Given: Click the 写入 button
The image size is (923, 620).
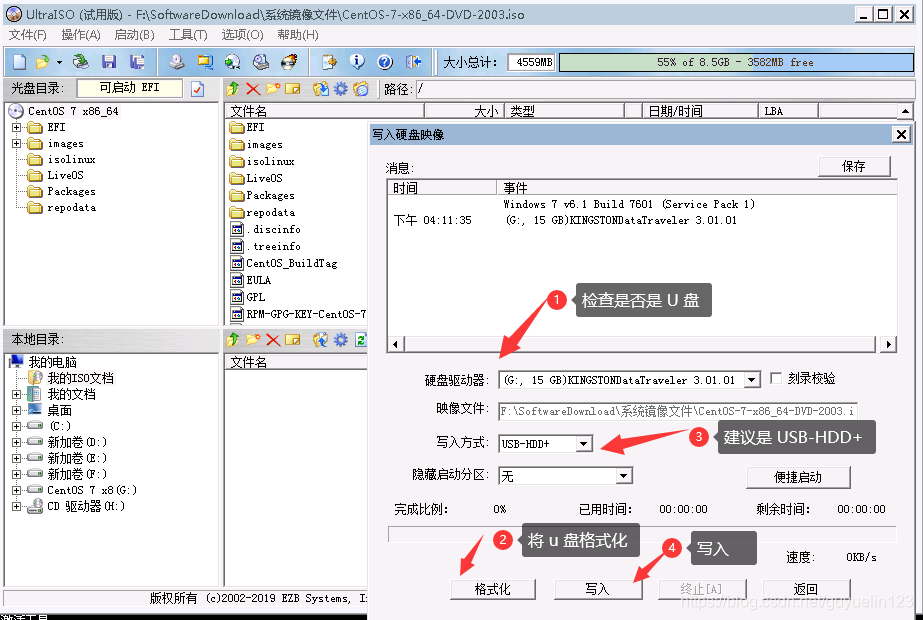Looking at the screenshot, I should click(x=597, y=589).
